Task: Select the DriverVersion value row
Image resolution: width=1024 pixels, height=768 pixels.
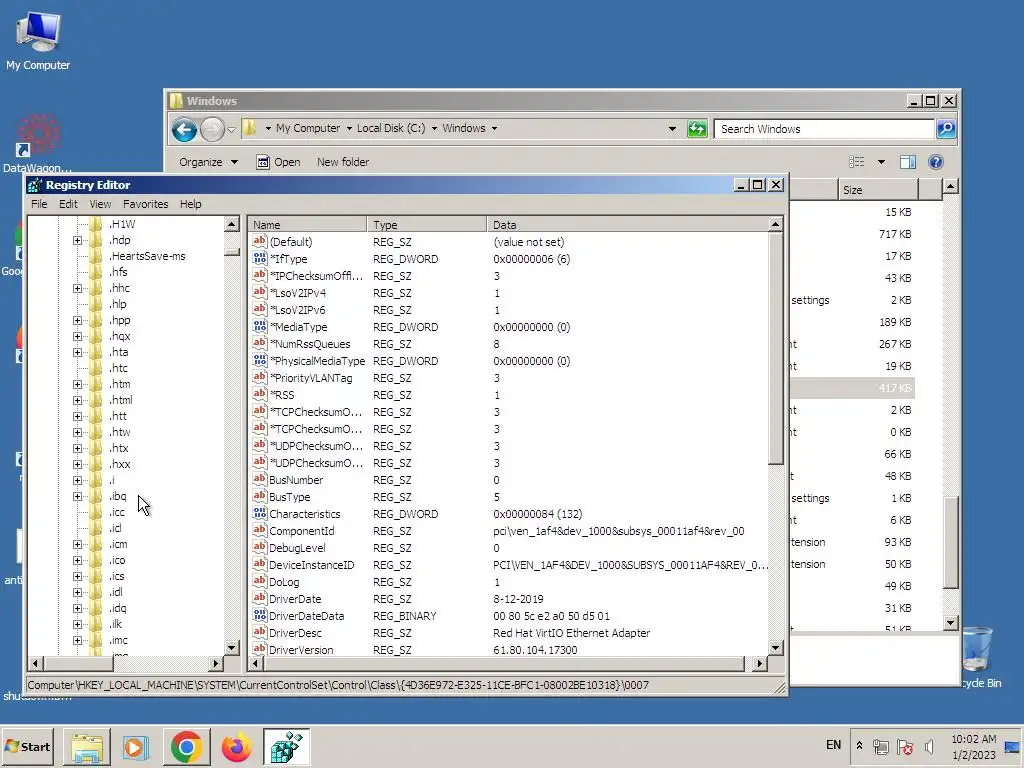Action: (x=509, y=650)
